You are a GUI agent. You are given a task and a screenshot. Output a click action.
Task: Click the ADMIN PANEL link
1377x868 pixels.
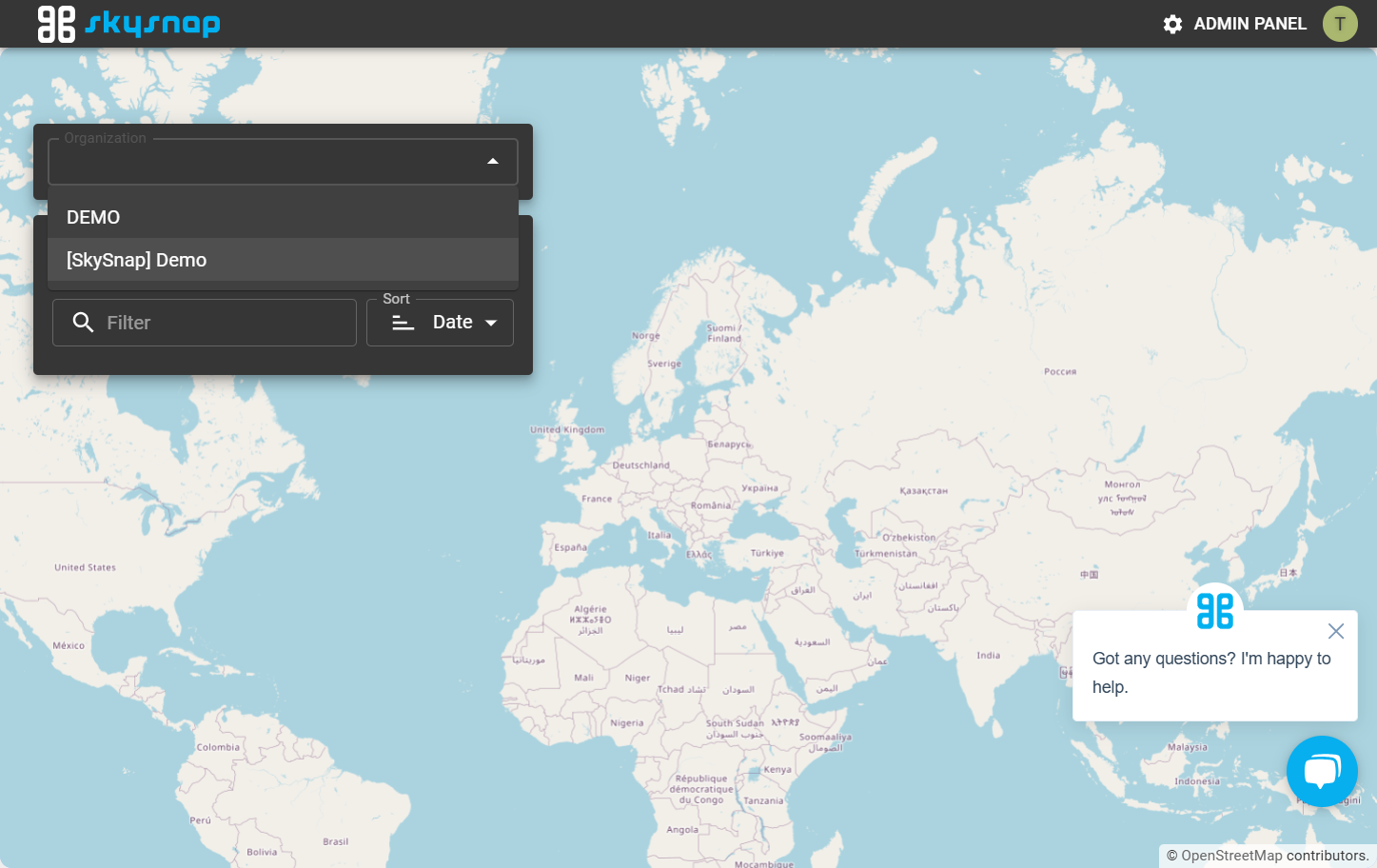point(1249,24)
